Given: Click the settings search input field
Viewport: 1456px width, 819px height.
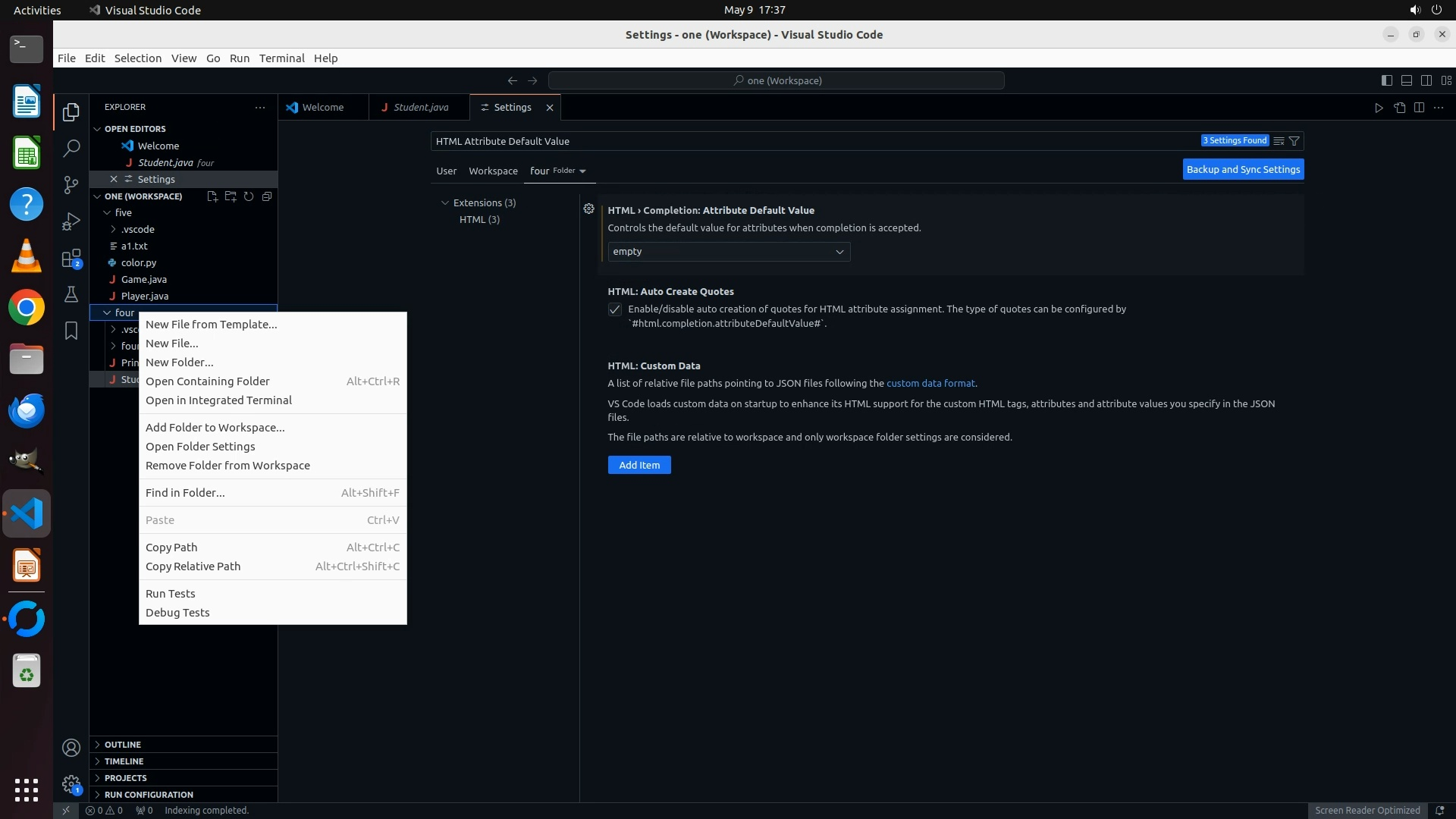Looking at the screenshot, I should click(x=811, y=141).
